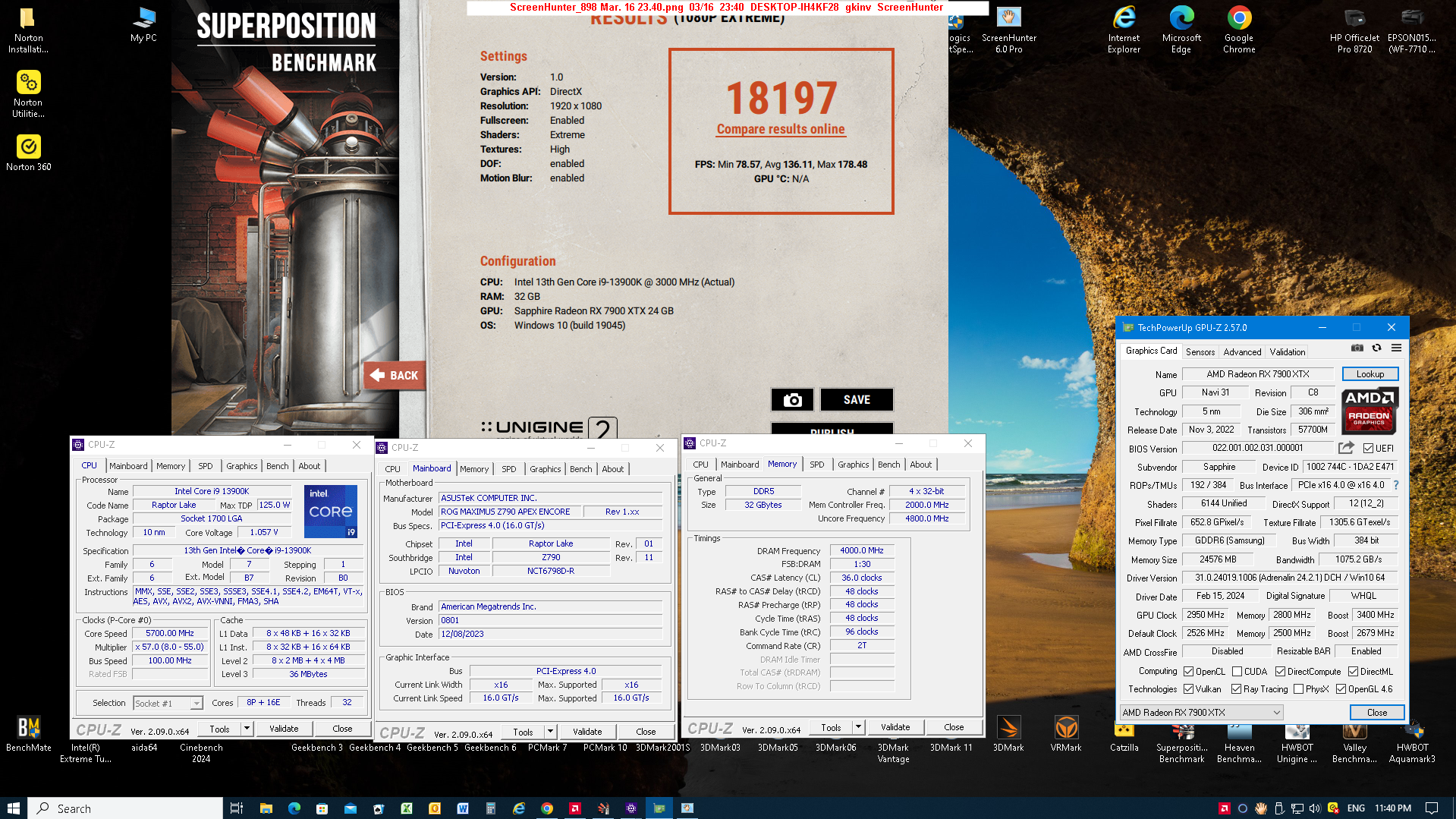Open the BenchMate desktop icon
This screenshot has height=819, width=1456.
29,734
